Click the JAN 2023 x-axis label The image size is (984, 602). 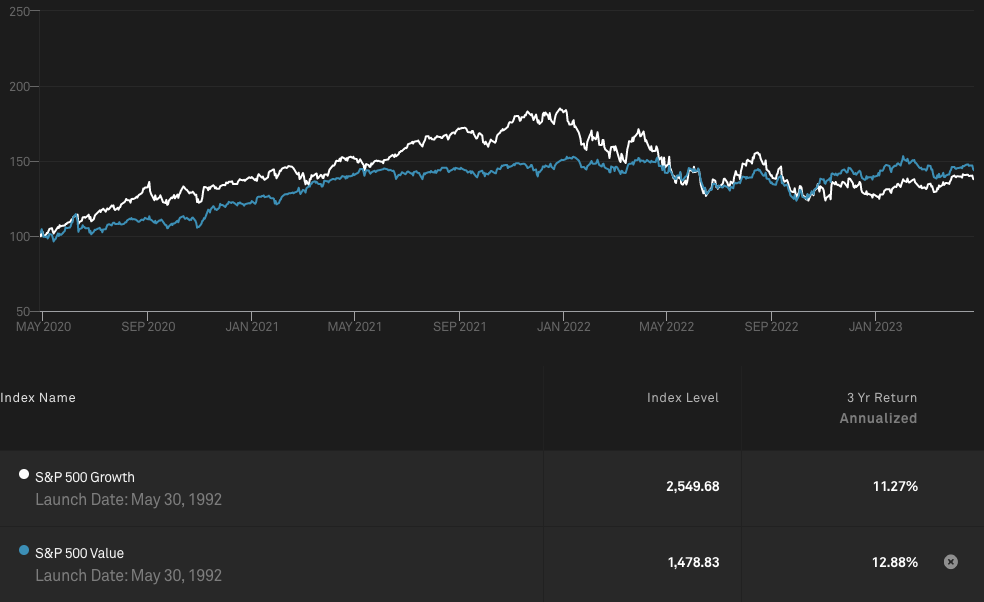click(876, 327)
